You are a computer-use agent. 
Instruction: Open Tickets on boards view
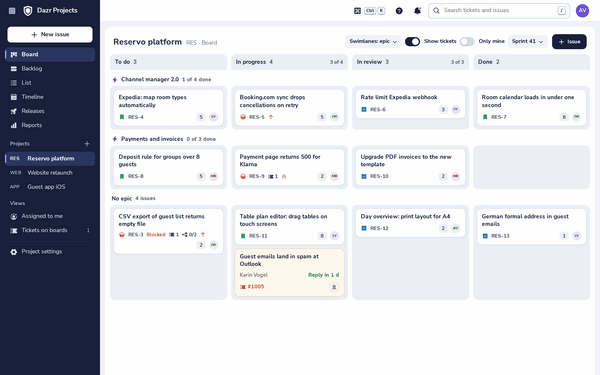pos(50,230)
